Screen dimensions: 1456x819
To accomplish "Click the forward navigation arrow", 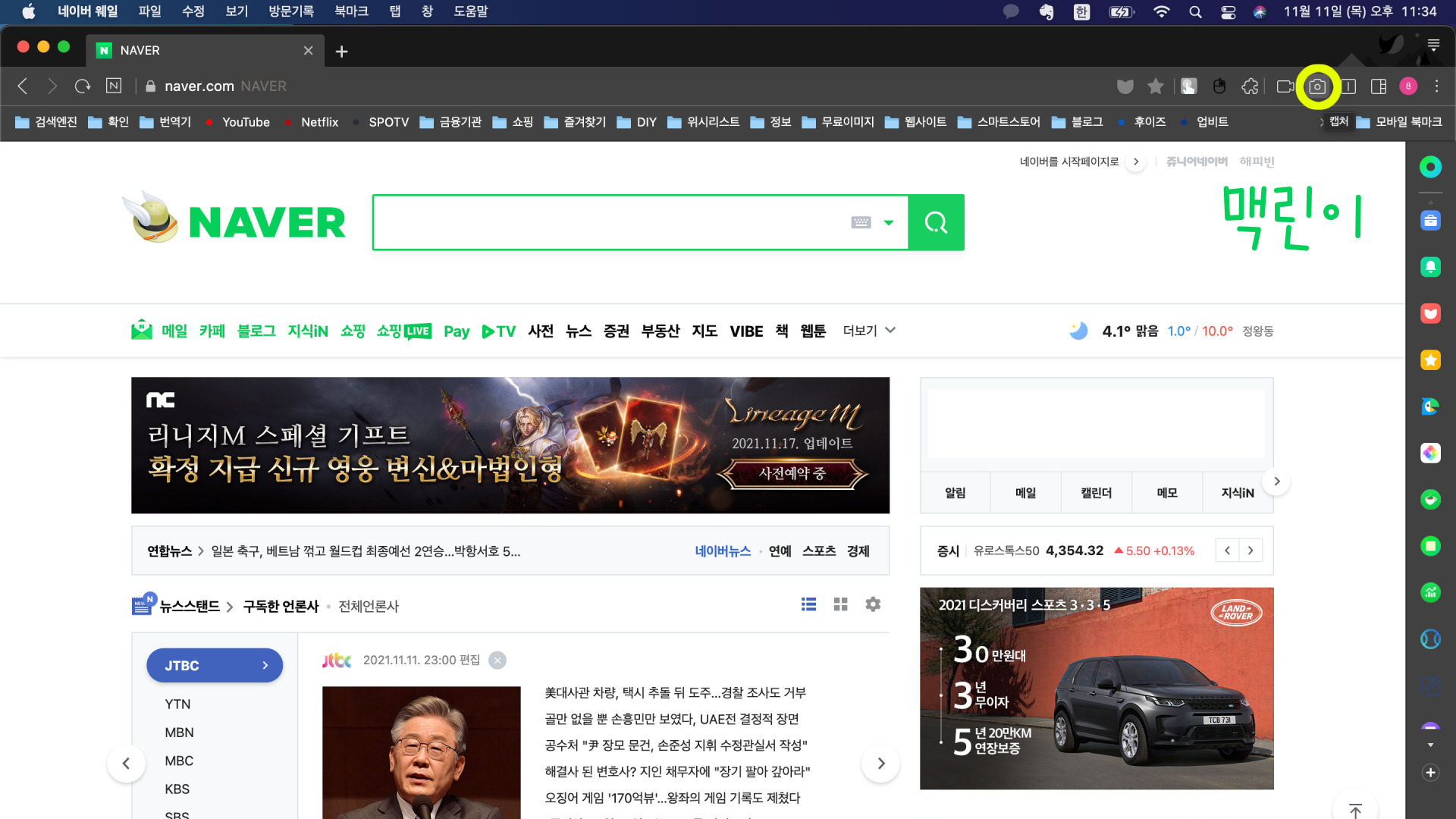I will [52, 86].
